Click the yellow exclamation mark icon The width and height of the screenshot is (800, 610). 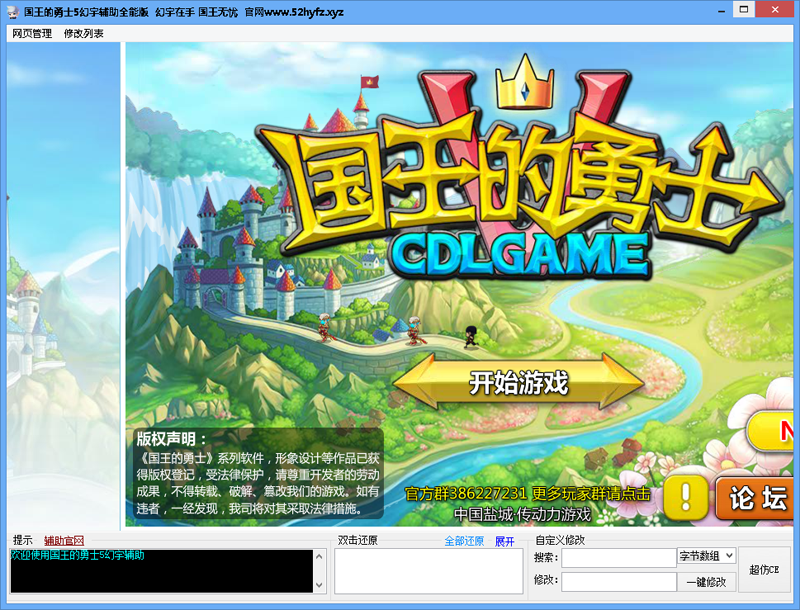click(685, 494)
